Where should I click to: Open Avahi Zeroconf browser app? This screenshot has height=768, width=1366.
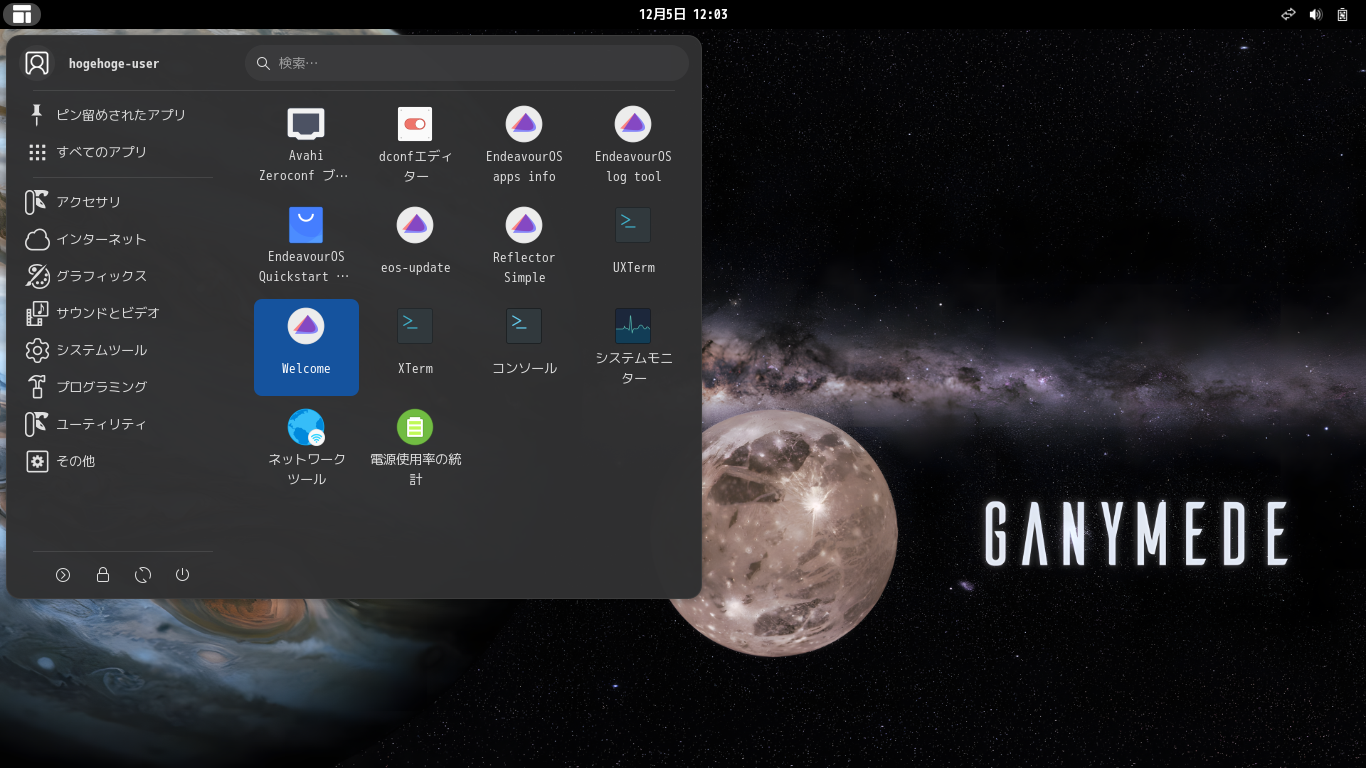(x=306, y=145)
